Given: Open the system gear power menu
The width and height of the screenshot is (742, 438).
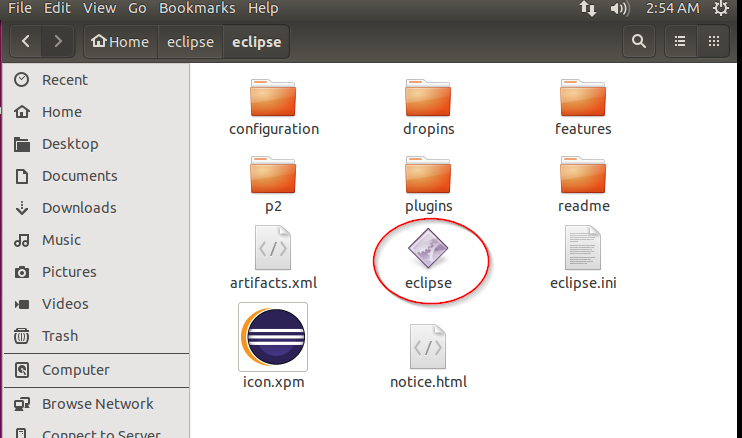Looking at the screenshot, I should tap(721, 8).
